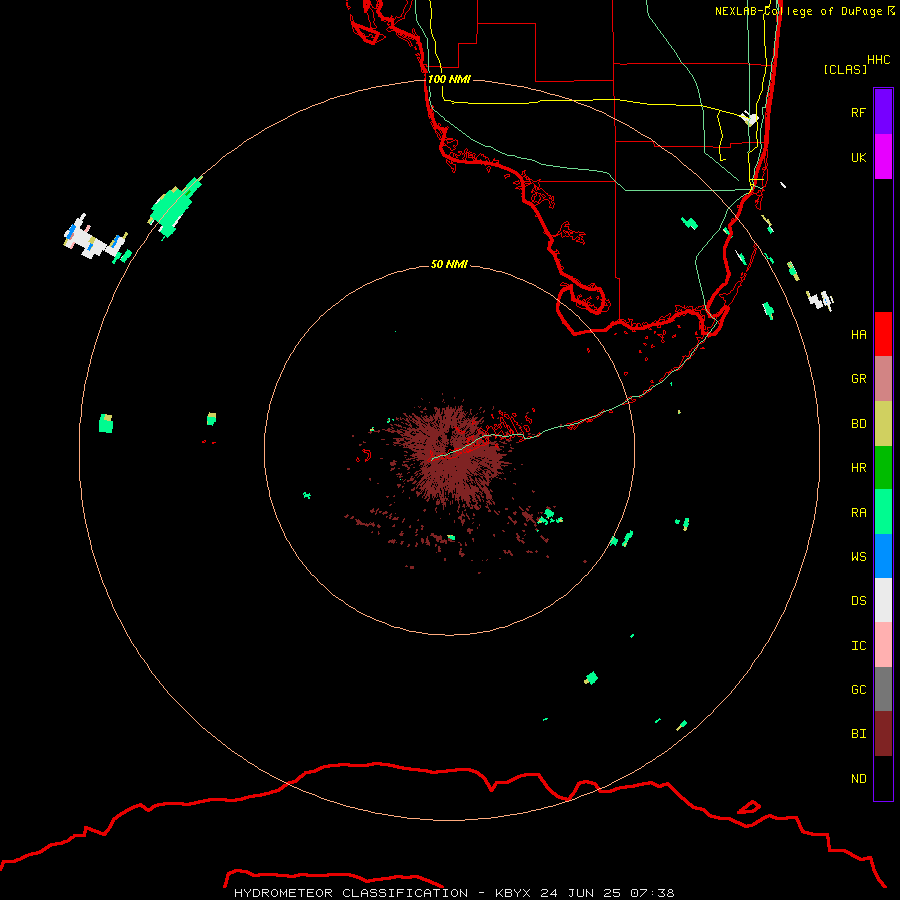Viewport: 900px width, 900px height.
Task: Select the light pink IC legend swatch
Action: click(x=883, y=645)
